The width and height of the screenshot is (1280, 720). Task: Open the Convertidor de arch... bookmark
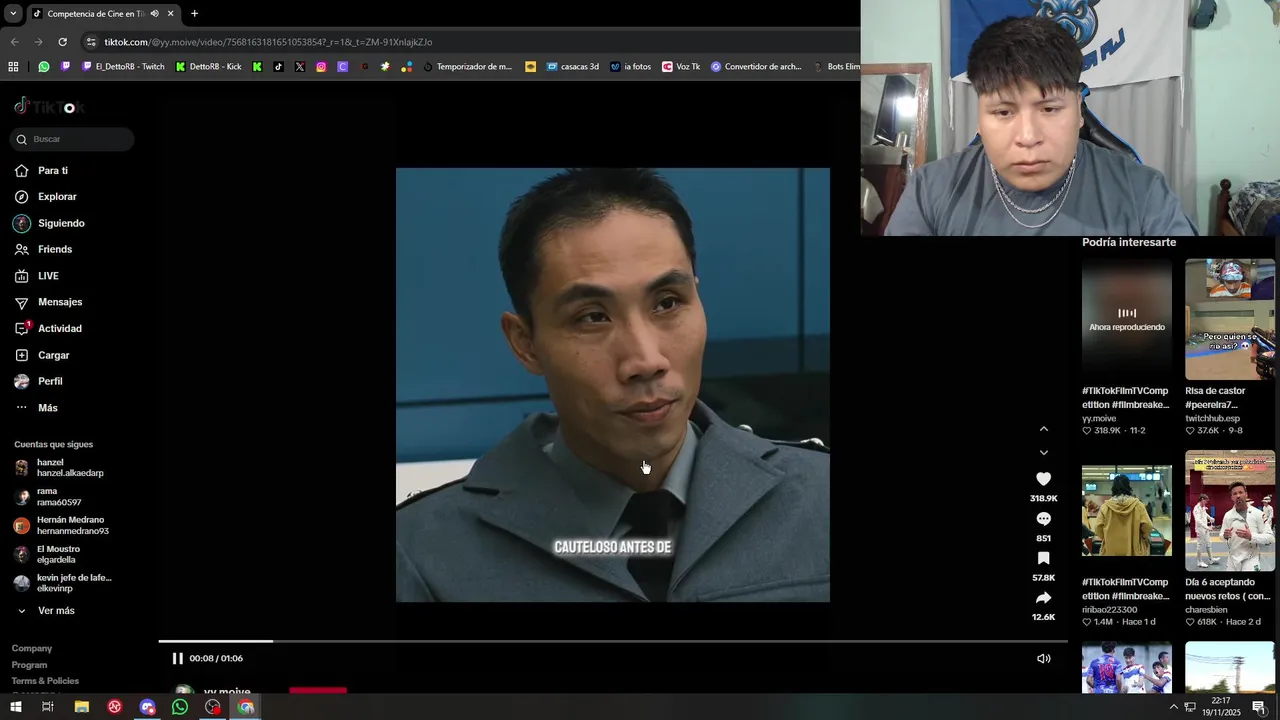click(756, 67)
